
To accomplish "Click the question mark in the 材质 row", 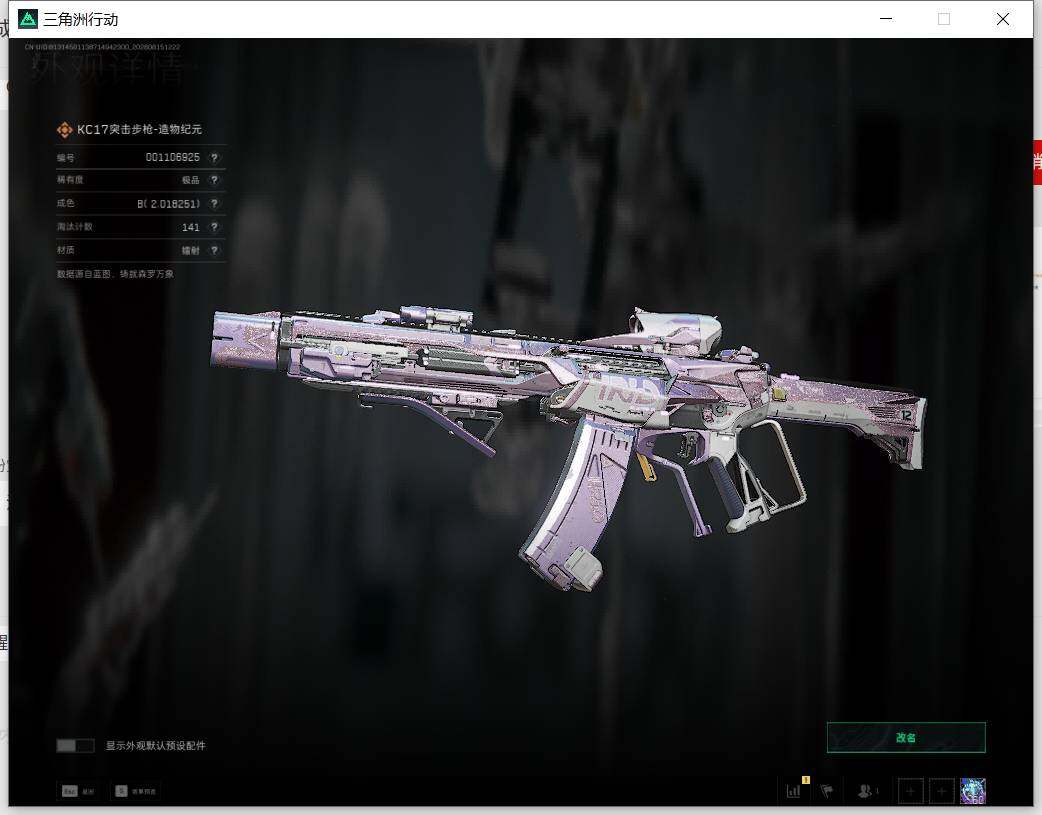I will (214, 251).
